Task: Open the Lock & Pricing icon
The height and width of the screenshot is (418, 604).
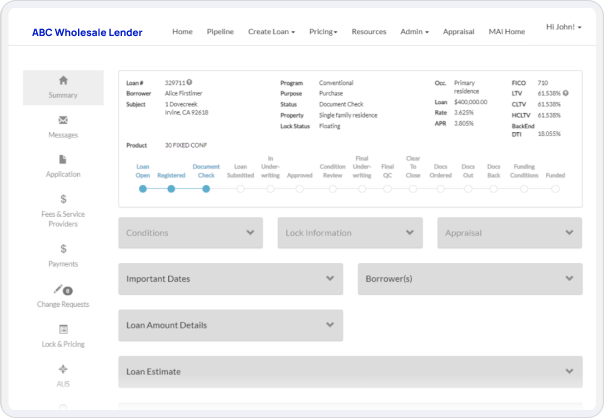Action: pyautogui.click(x=63, y=329)
